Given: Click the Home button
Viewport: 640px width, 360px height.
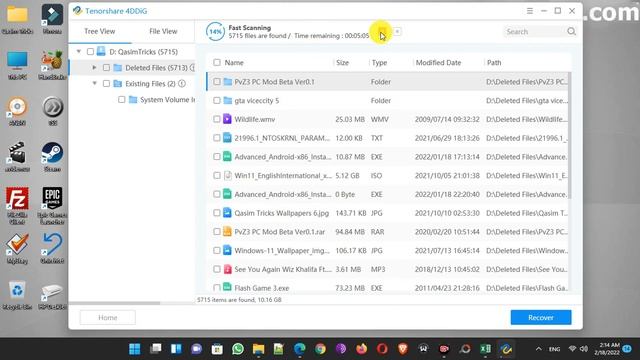Looking at the screenshot, I should (x=108, y=318).
